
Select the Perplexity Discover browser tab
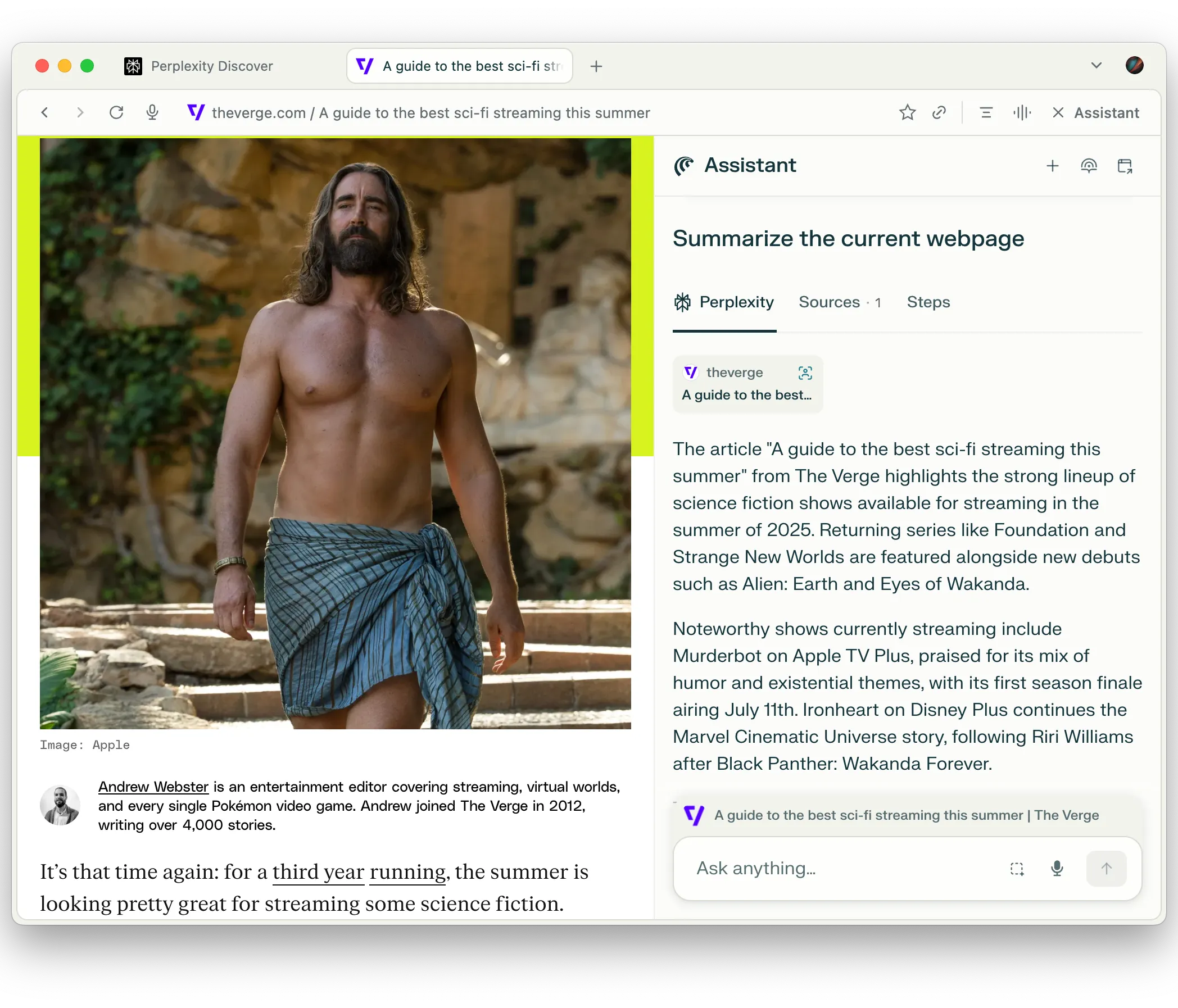pos(211,66)
